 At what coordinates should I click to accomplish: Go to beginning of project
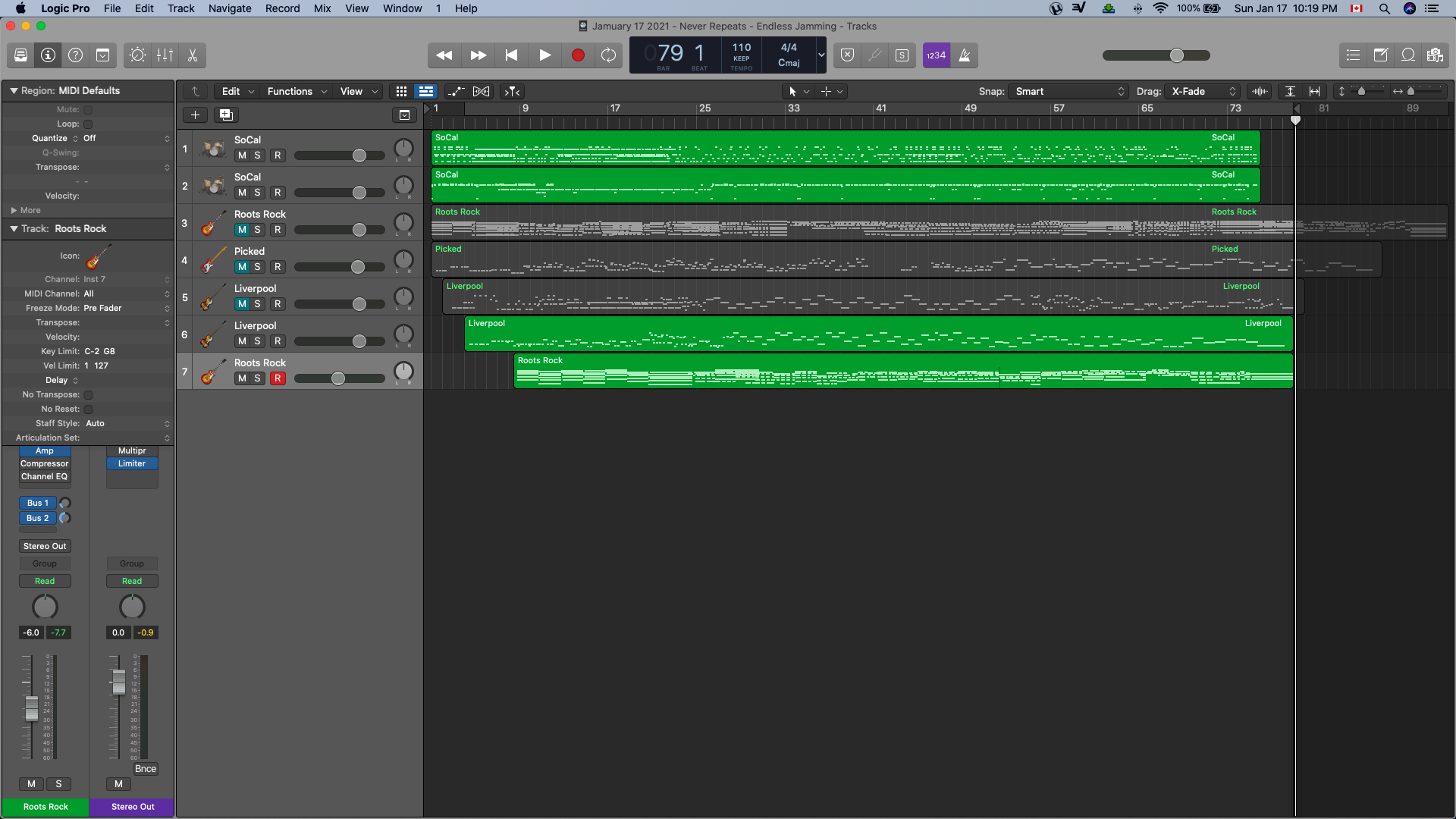[x=511, y=55]
